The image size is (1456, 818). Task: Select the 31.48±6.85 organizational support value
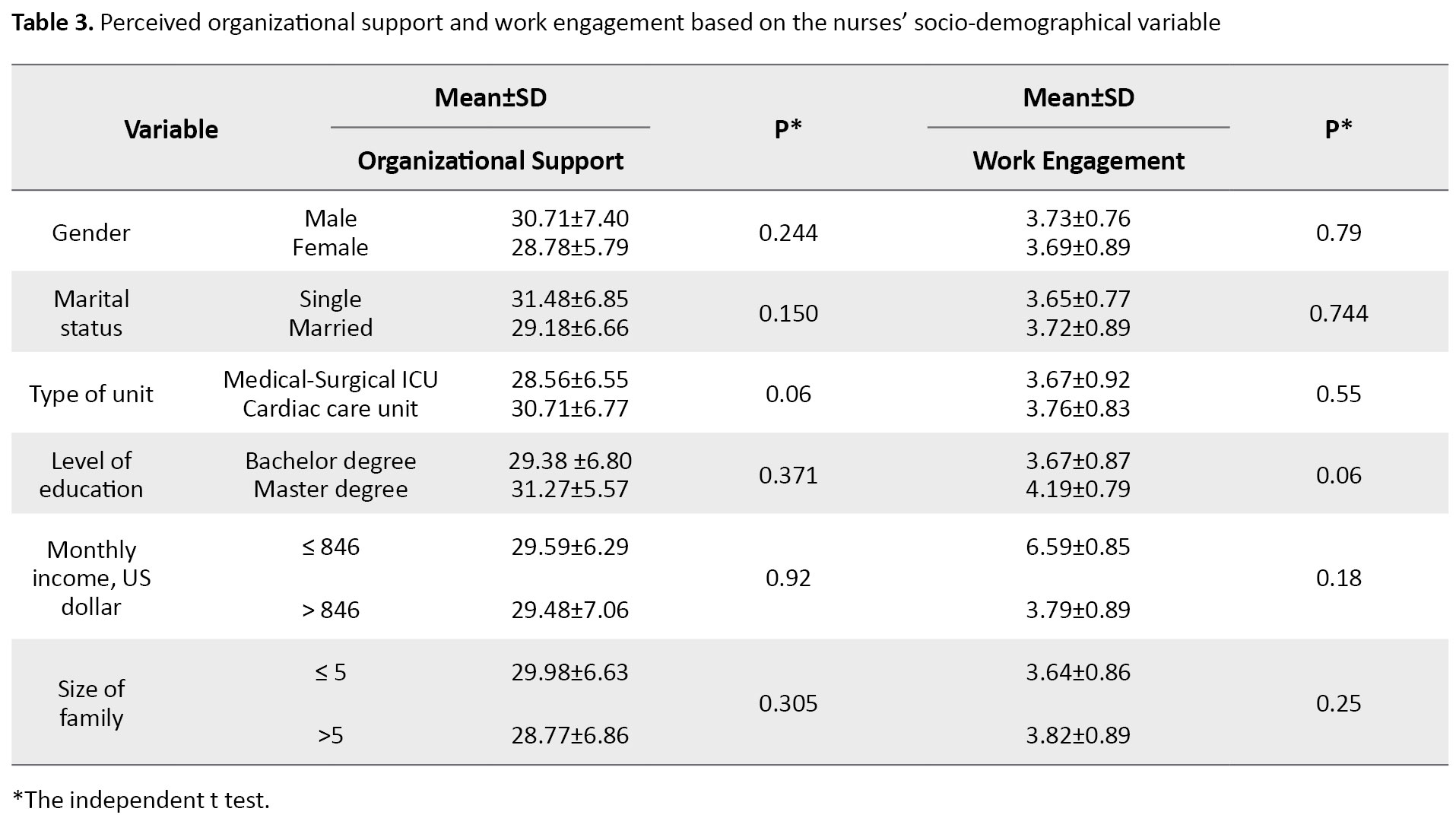(x=570, y=299)
